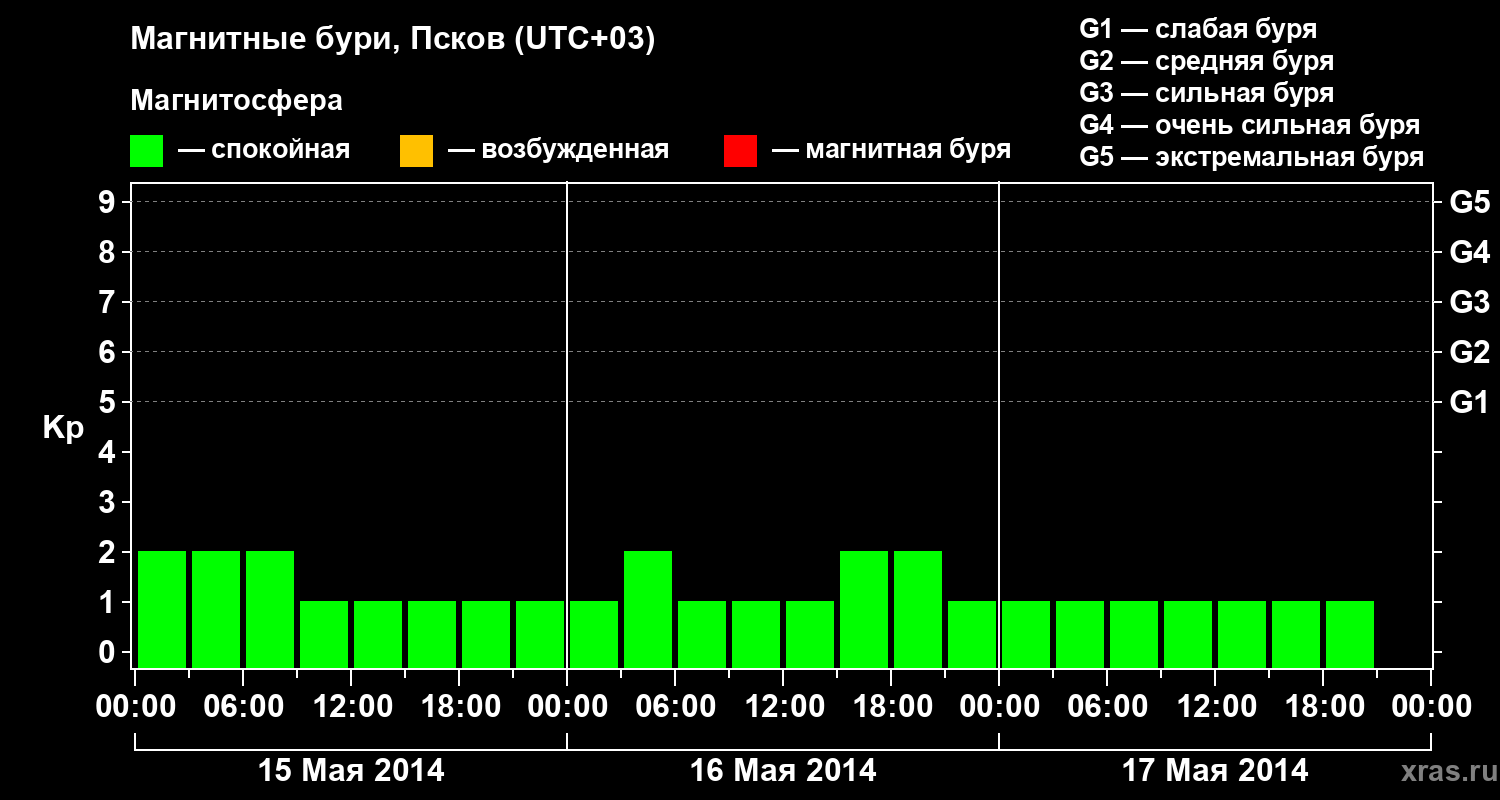Click the 16 May bar starting at 00:00
The width and height of the screenshot is (1500, 800).
pyautogui.click(x=594, y=634)
